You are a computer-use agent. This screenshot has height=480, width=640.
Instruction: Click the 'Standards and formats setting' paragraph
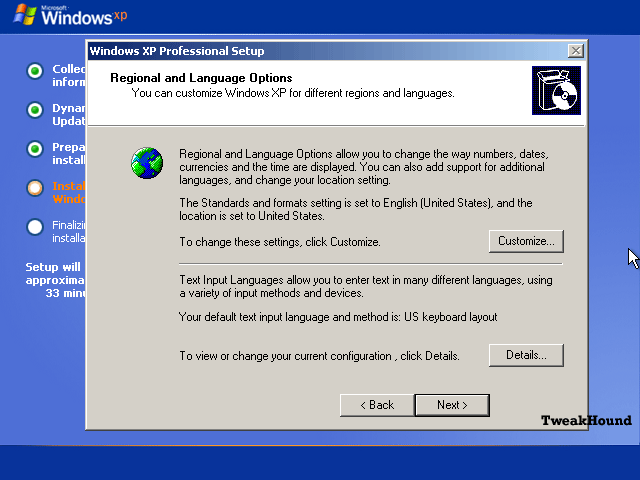(356, 209)
